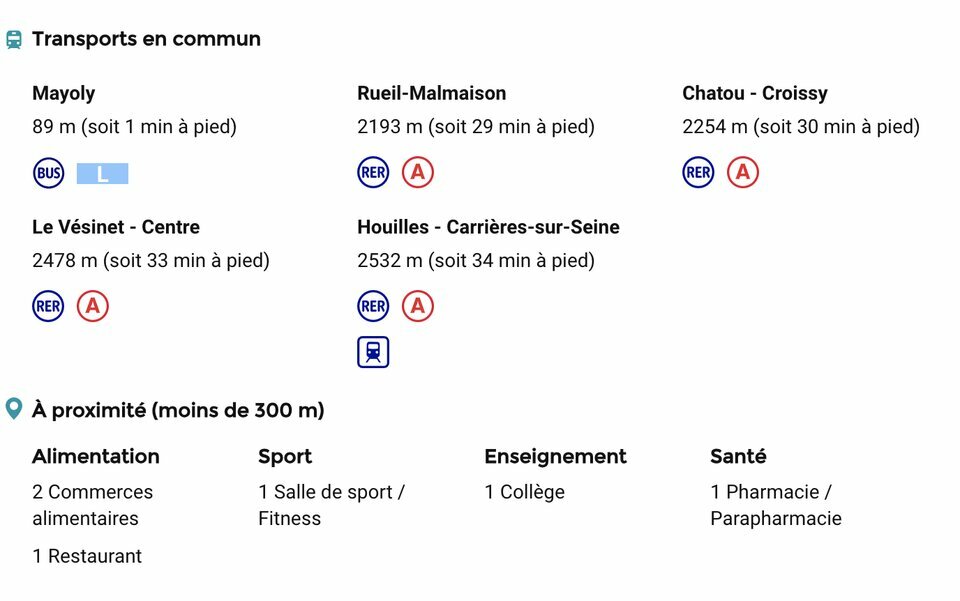Click the RER icon under Houilles - Carrières-sur-Seine
960x601 pixels.
[373, 306]
